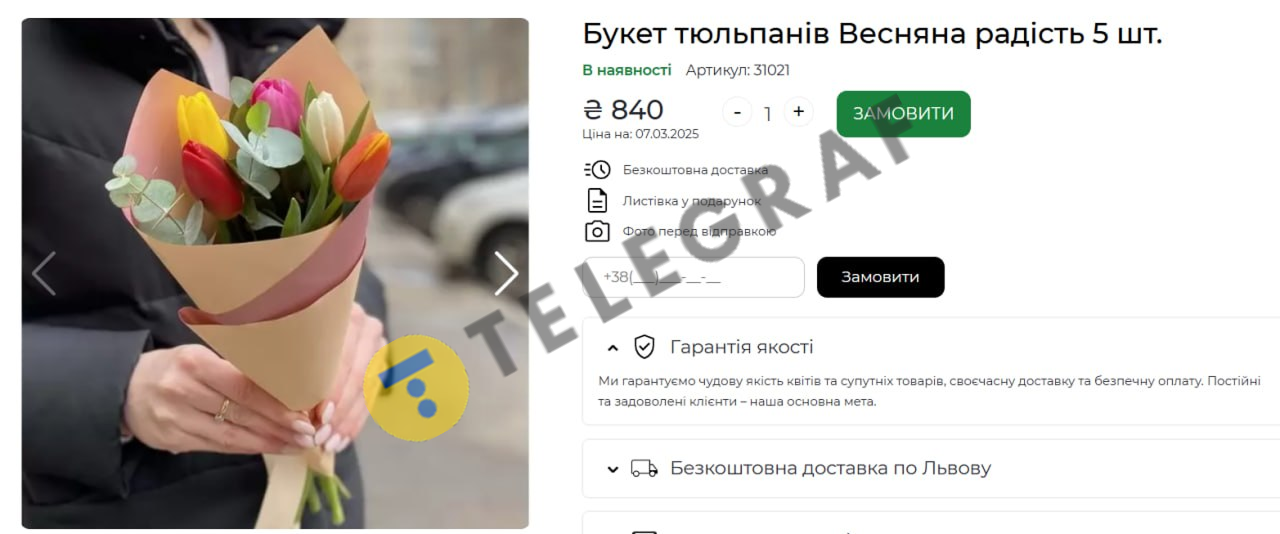Expand the Безкоштовна доставка по Львову chevron
Viewport: 1280px width, 534px height.
(613, 469)
